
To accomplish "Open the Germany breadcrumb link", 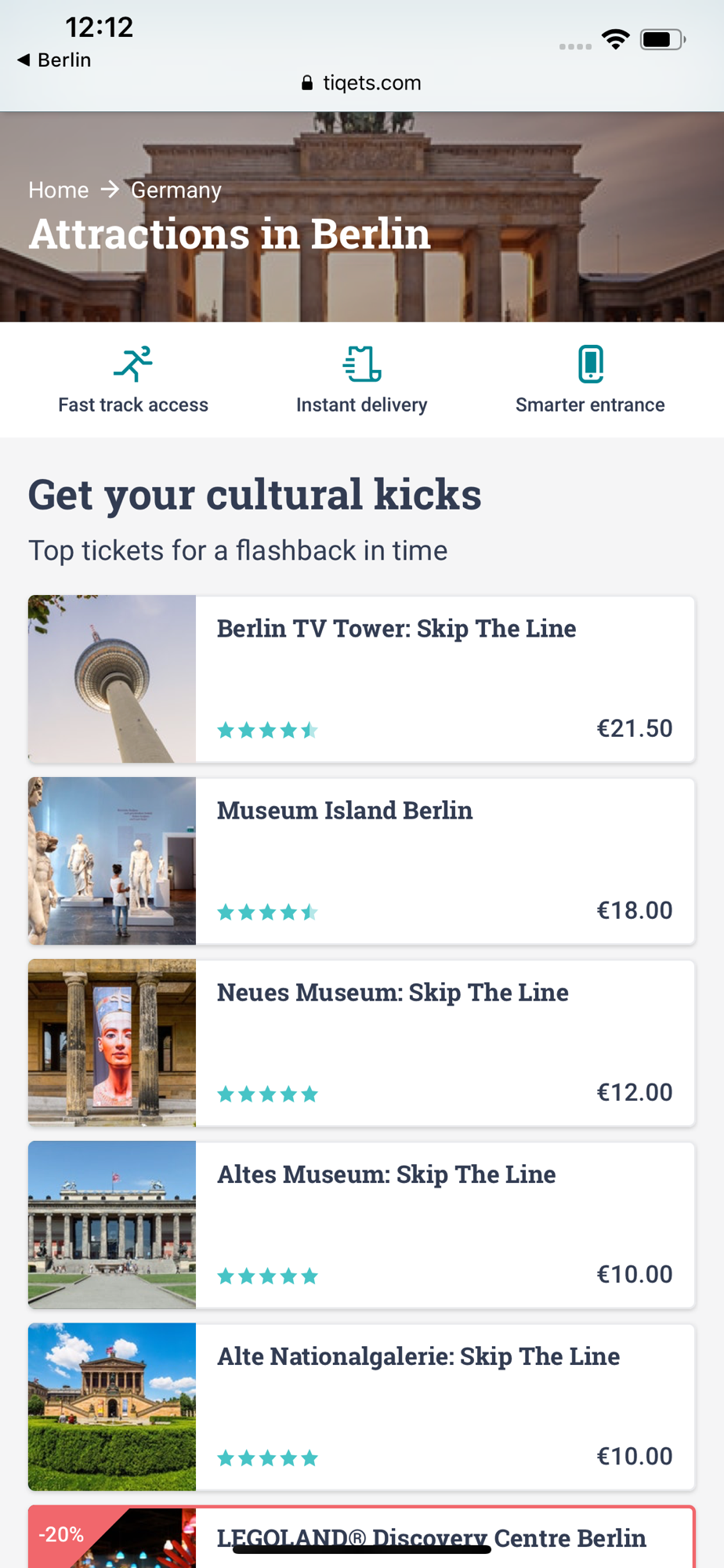I will pos(176,190).
